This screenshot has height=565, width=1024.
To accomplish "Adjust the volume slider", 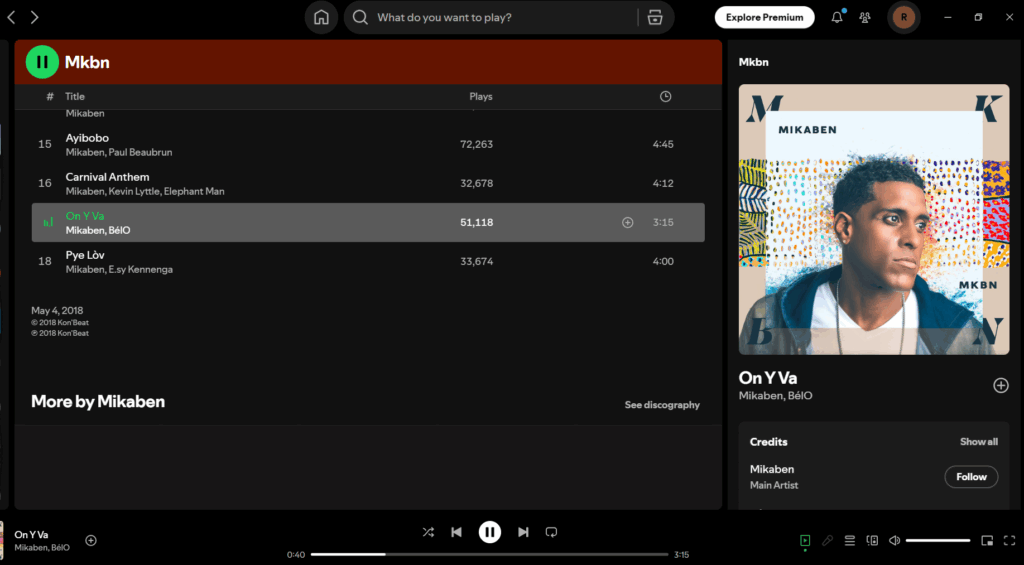I will click(x=938, y=540).
